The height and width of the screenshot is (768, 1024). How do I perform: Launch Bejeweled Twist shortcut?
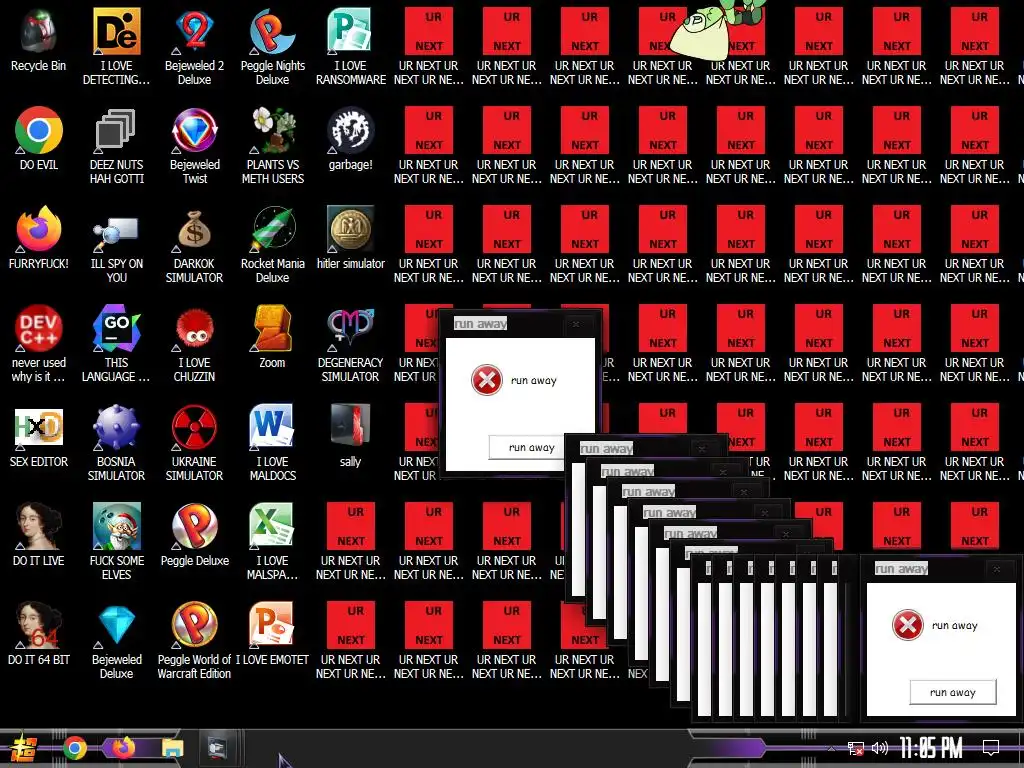pyautogui.click(x=195, y=131)
